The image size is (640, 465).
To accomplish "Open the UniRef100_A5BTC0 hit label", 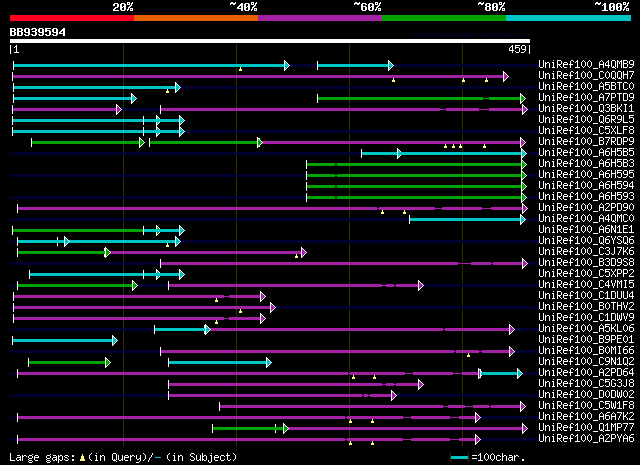I will (586, 86).
